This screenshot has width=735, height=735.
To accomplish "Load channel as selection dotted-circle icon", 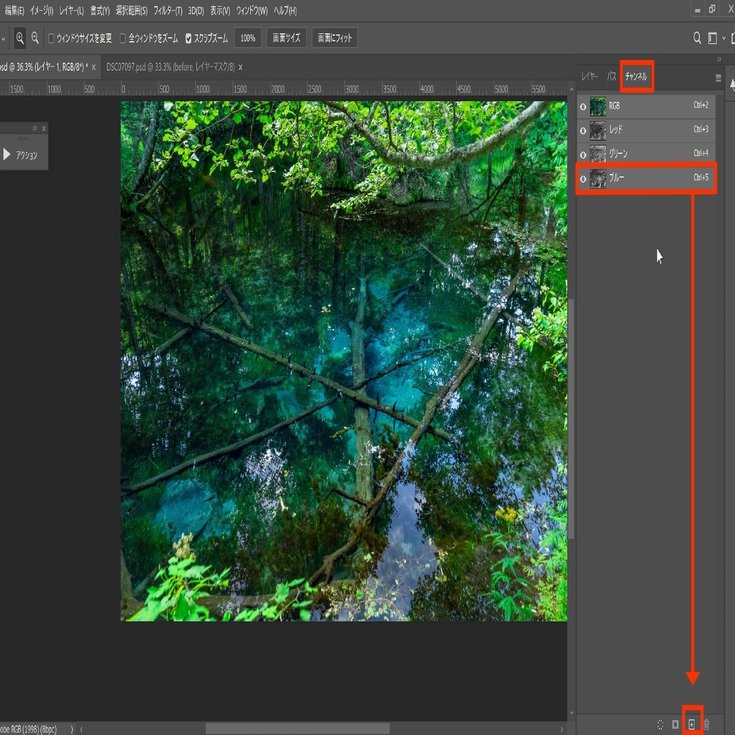I will [660, 725].
